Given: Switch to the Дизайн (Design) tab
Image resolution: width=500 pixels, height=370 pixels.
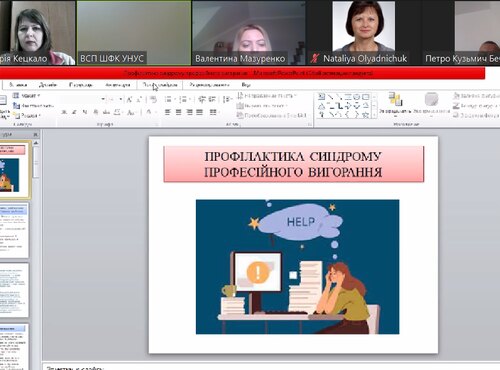Looking at the screenshot, I should pos(48,85).
